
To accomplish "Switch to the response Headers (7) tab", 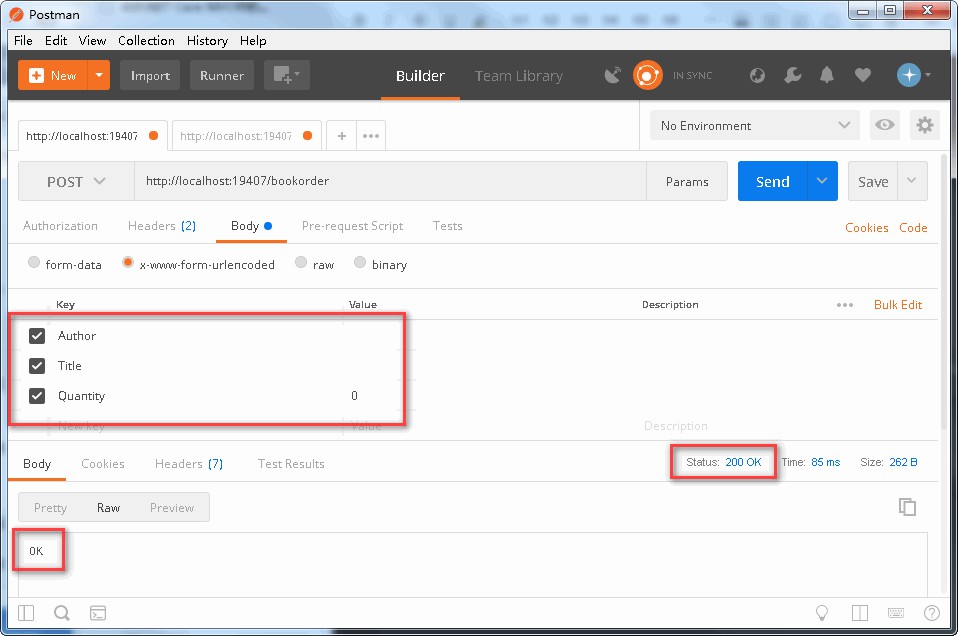I will (x=189, y=464).
